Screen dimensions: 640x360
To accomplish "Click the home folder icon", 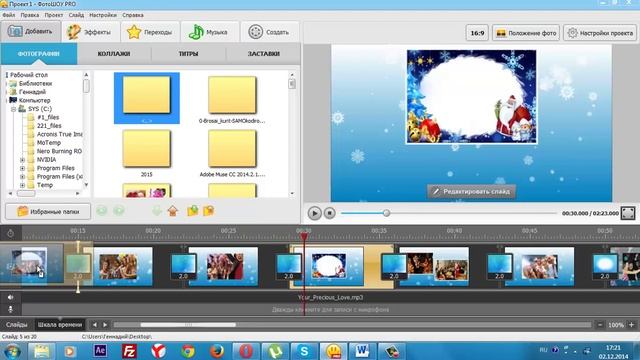I will tap(173, 211).
